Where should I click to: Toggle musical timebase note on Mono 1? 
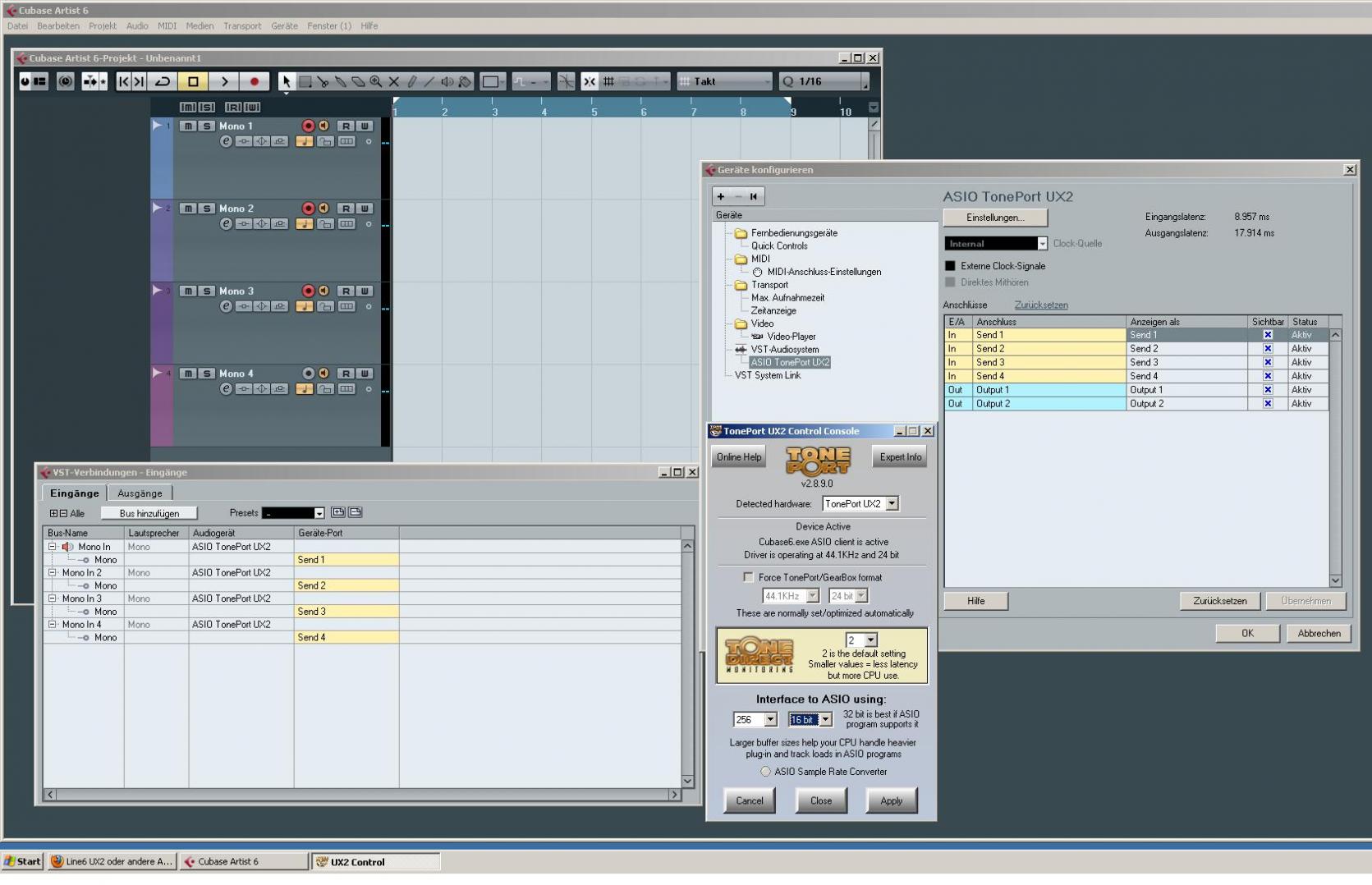coord(305,141)
